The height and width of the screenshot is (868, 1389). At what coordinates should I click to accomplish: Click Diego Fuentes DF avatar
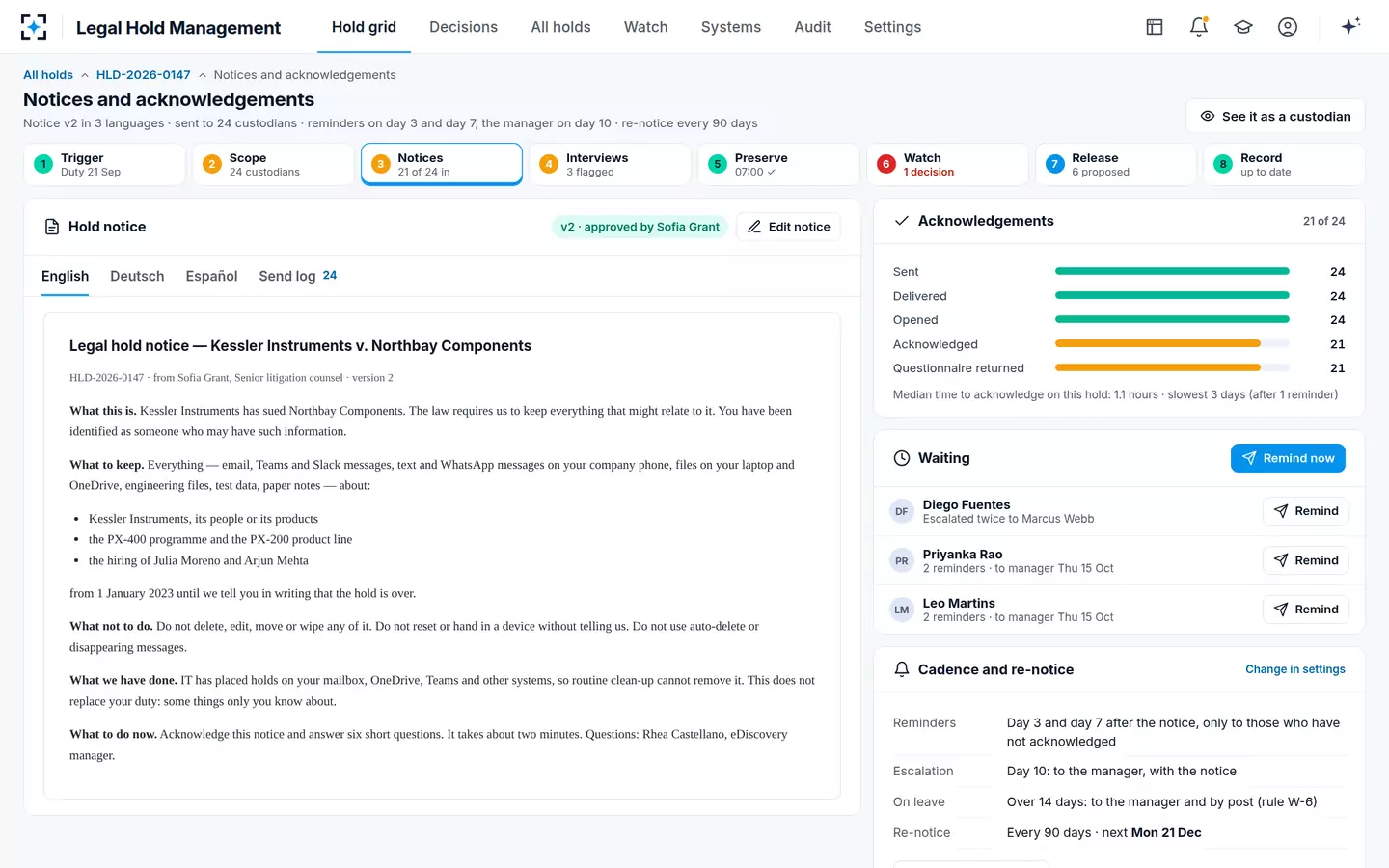pos(902,511)
